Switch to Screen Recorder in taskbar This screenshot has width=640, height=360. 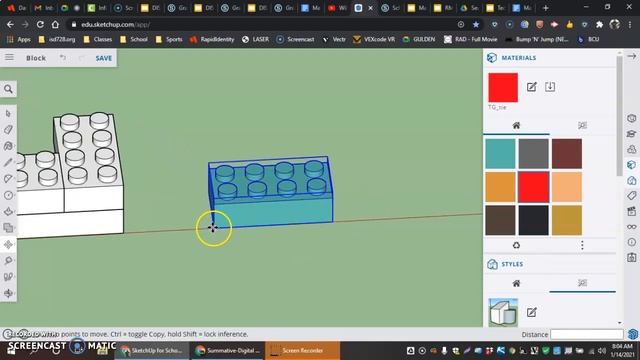pos(302,351)
